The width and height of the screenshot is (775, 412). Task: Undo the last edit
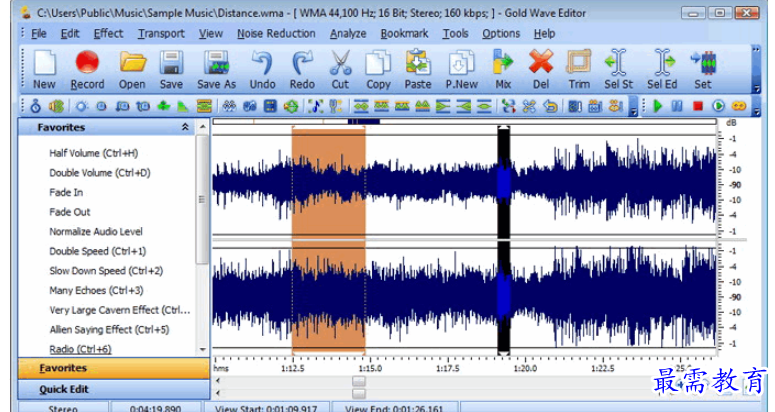point(262,69)
